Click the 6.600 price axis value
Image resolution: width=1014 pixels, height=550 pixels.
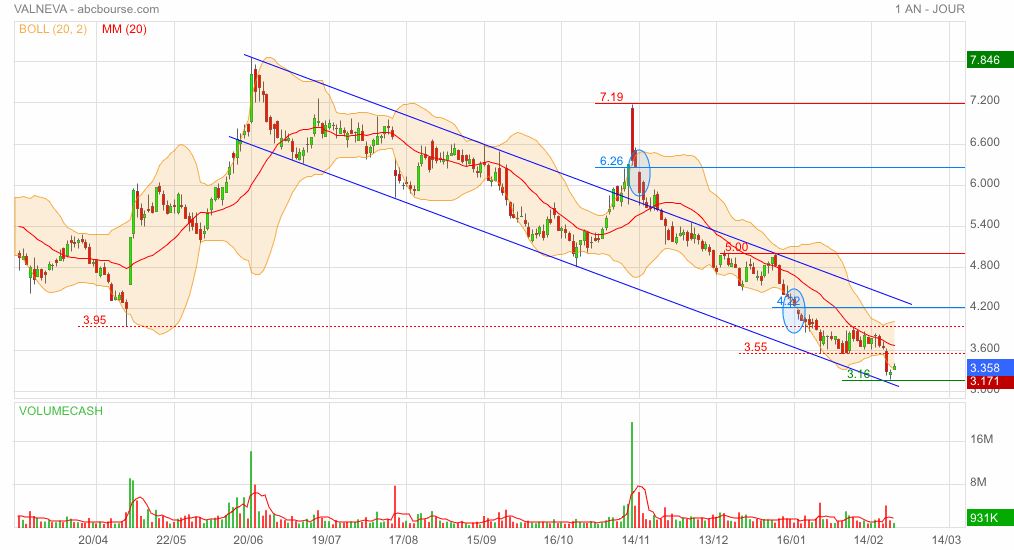(984, 142)
